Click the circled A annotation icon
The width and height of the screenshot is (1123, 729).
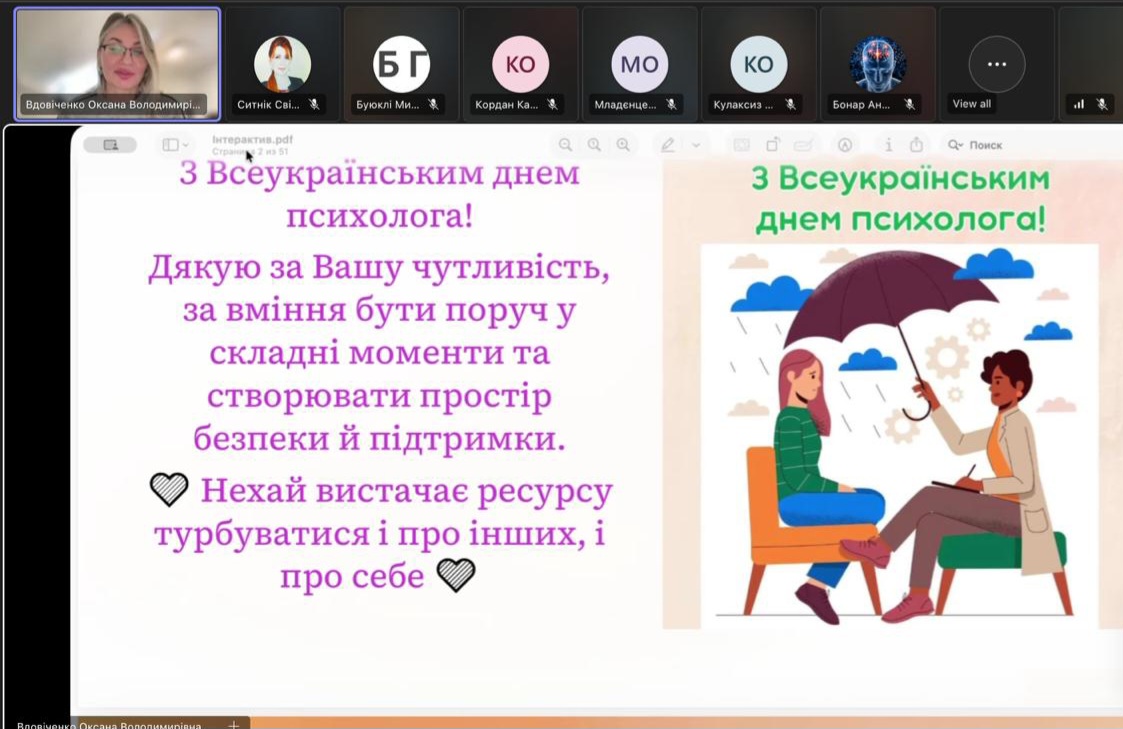point(845,145)
